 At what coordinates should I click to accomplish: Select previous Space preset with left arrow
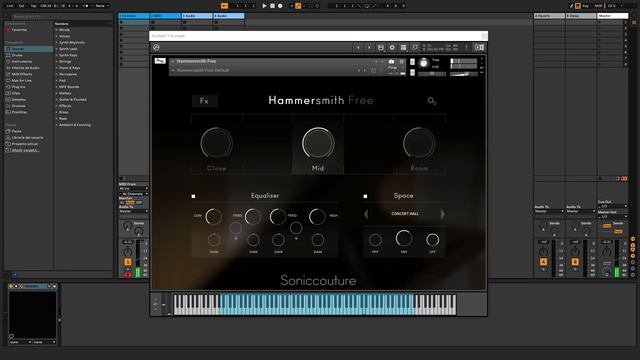tap(366, 214)
